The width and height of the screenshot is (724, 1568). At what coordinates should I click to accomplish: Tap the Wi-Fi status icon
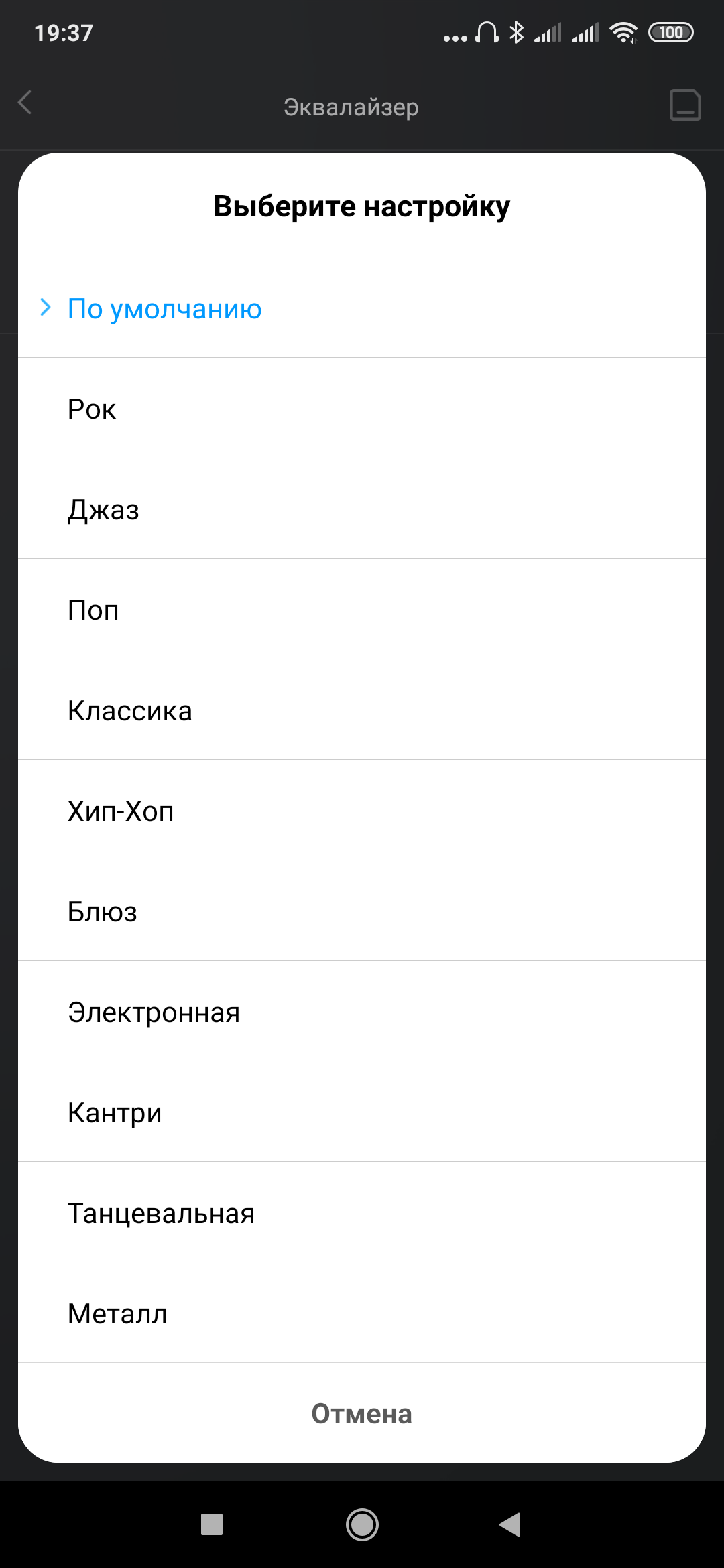click(x=623, y=32)
